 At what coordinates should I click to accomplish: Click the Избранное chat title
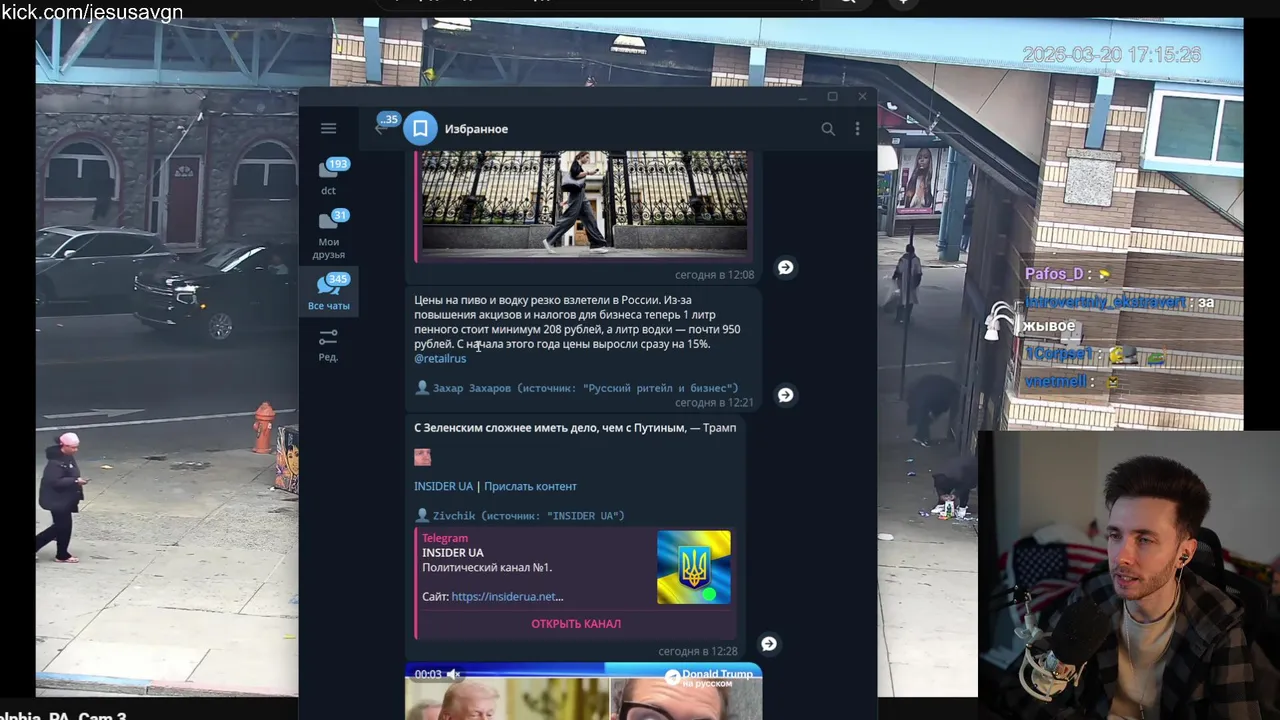[x=476, y=129]
